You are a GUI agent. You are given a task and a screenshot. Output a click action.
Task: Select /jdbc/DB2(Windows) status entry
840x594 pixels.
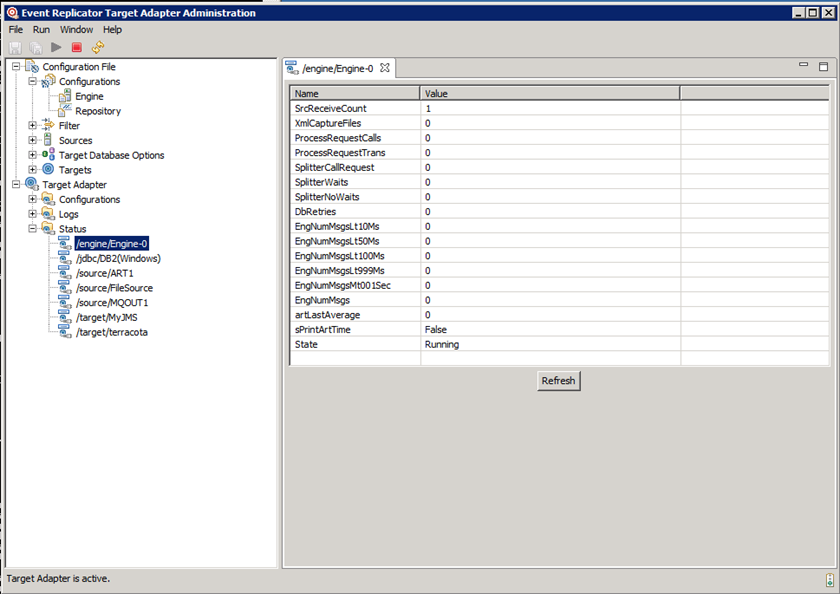click(117, 258)
